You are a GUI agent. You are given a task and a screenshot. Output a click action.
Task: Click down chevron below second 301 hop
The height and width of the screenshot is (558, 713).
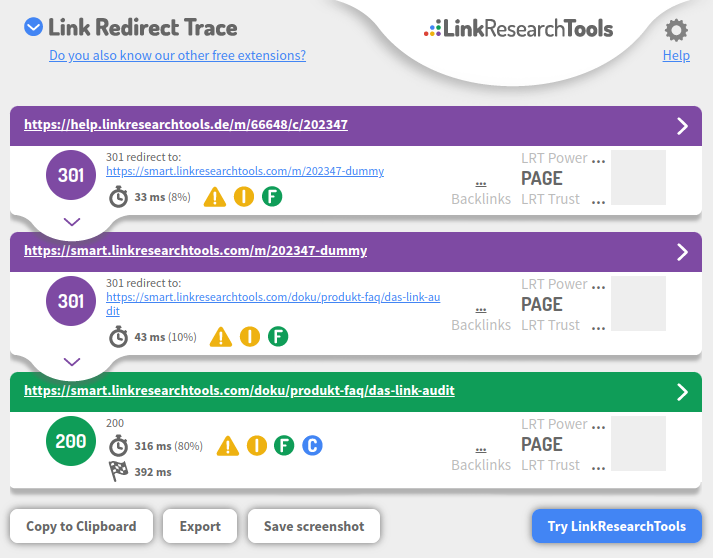click(72, 362)
